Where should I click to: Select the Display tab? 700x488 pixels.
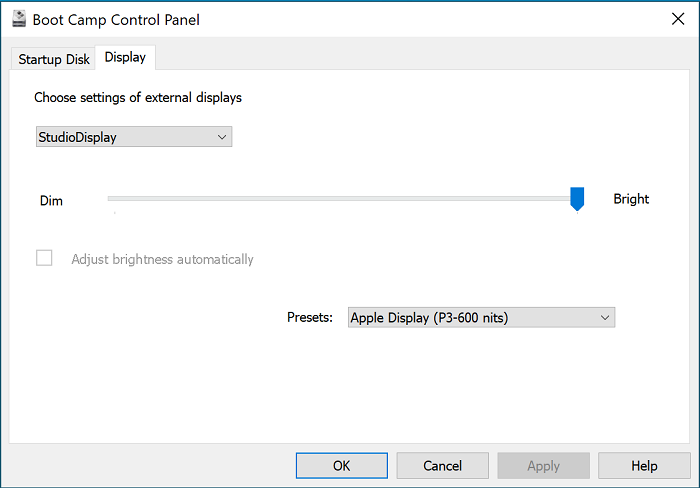(125, 58)
